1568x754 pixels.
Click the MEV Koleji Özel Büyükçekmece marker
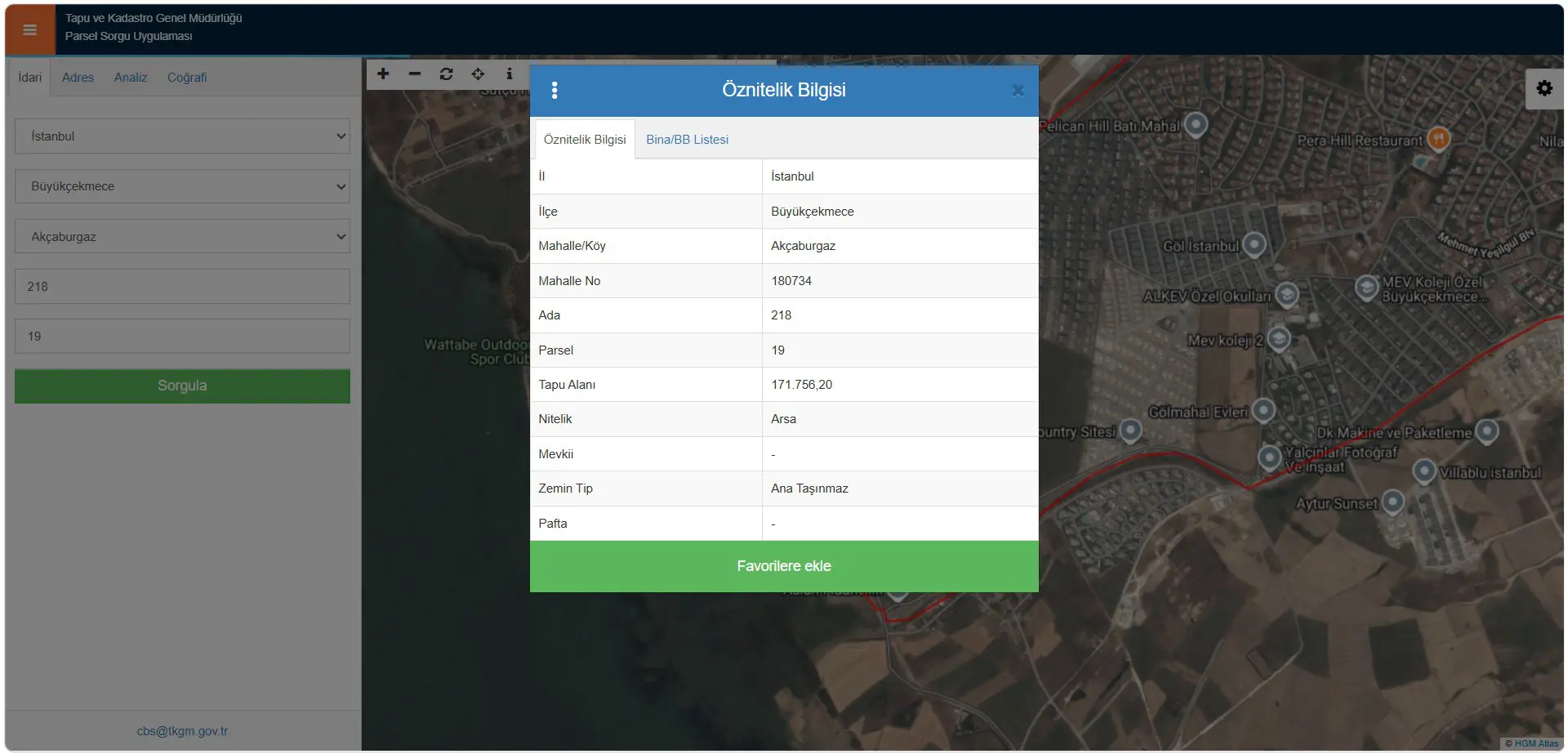[x=1367, y=287]
